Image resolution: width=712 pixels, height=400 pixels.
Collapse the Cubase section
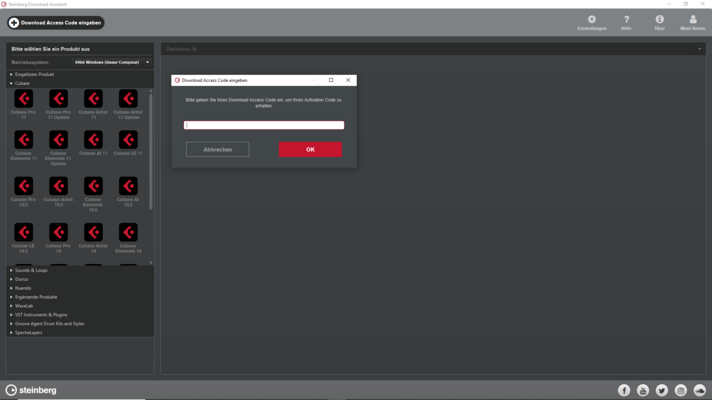[20, 84]
